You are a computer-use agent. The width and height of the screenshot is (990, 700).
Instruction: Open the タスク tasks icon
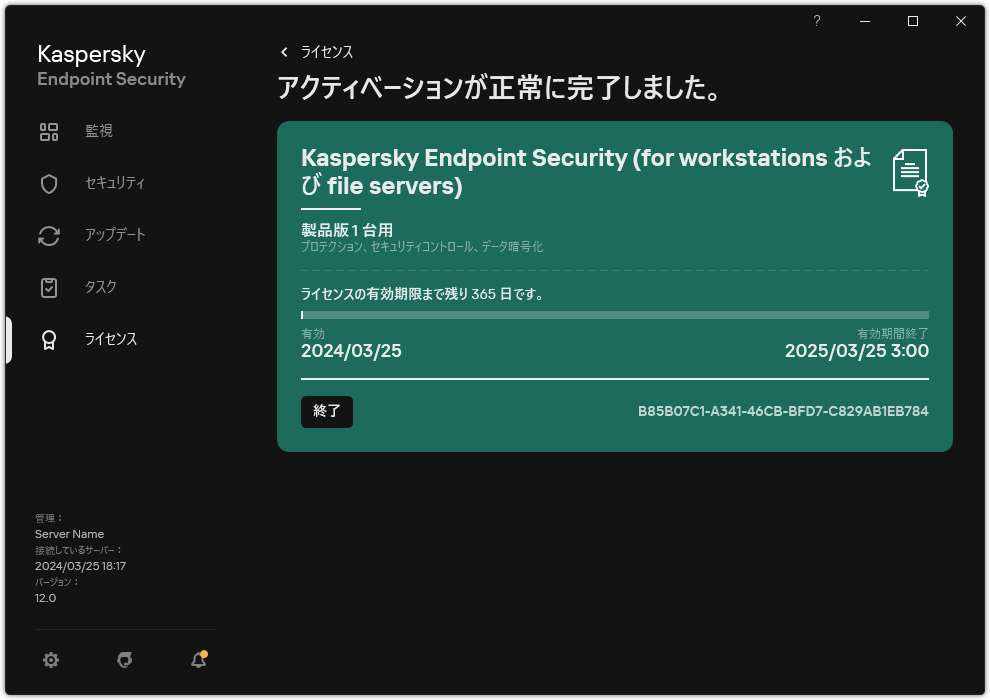[49, 287]
